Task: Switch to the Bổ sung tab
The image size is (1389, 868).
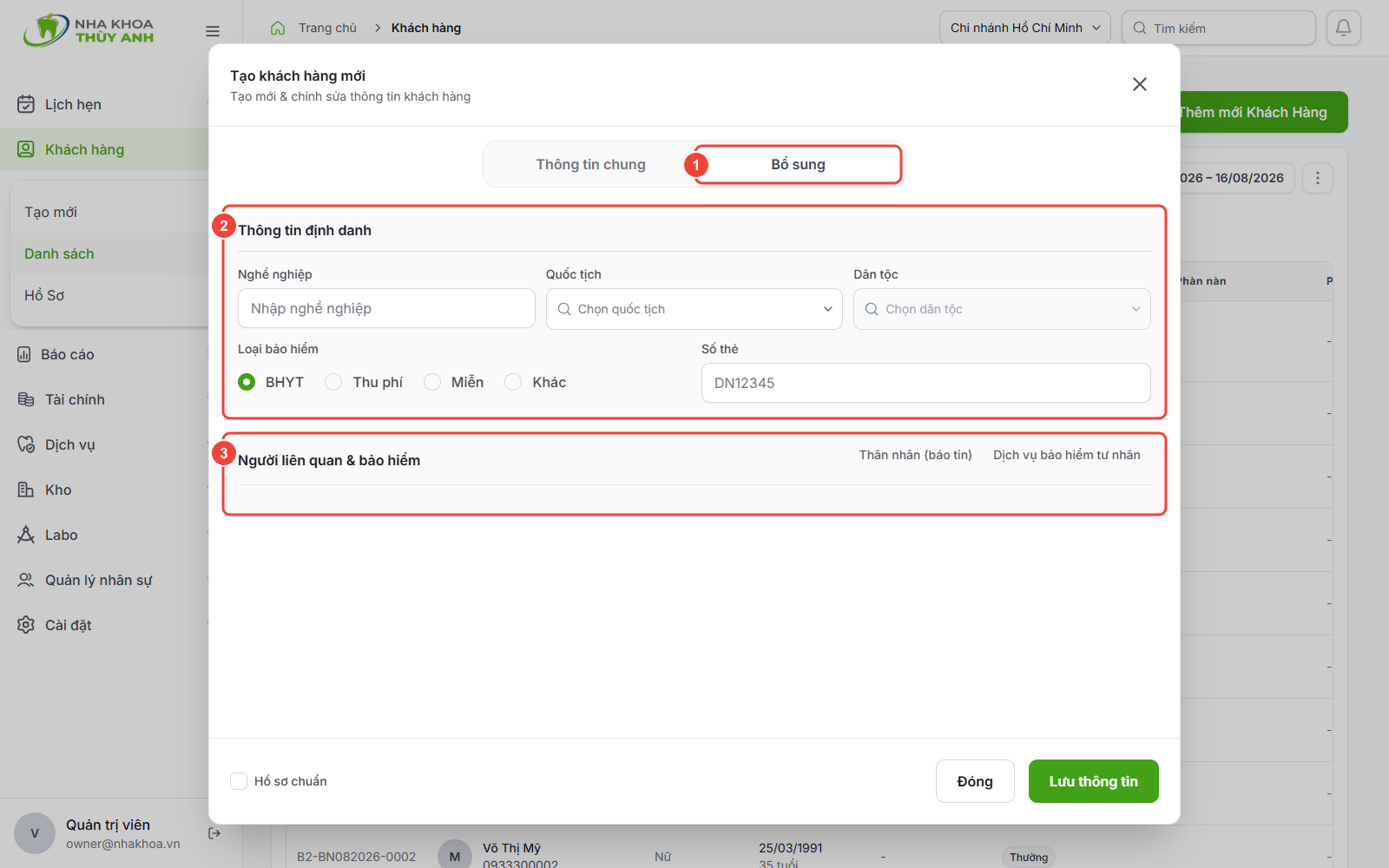Action: coord(798,164)
